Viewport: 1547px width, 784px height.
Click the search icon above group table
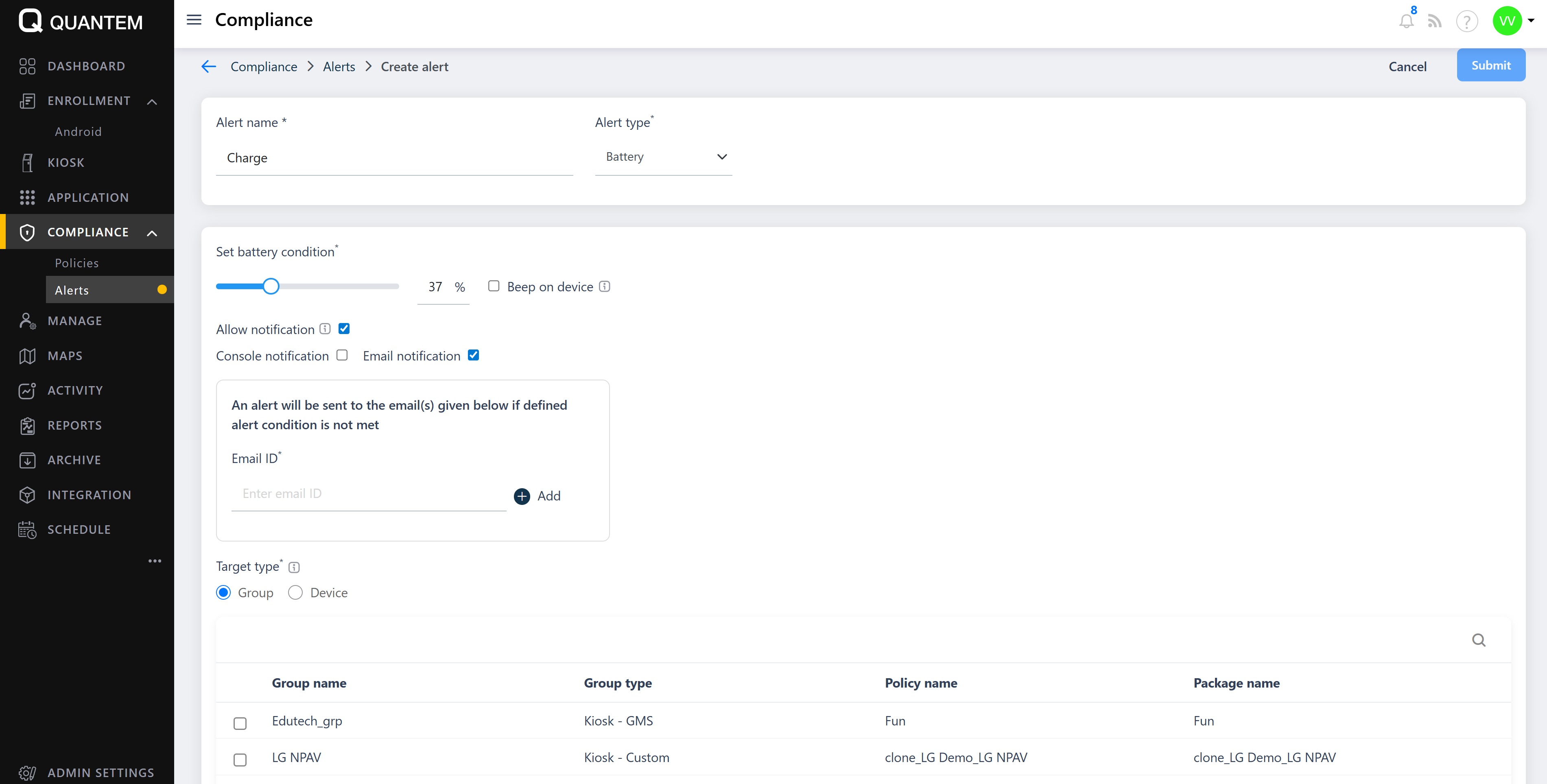(1479, 640)
